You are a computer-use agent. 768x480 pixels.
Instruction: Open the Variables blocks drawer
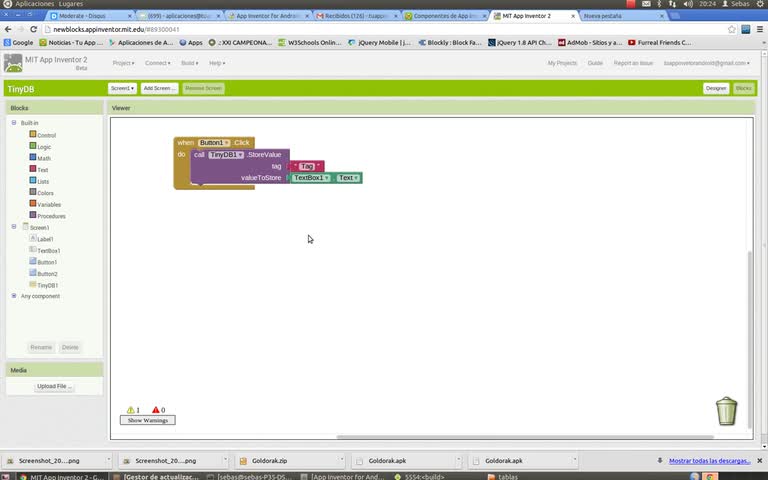point(45,204)
